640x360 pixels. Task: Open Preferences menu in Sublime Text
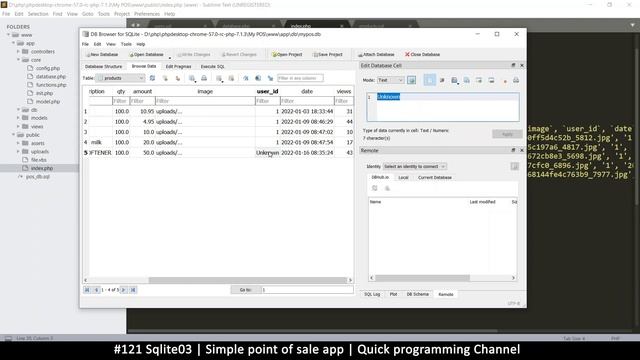coord(147,14)
